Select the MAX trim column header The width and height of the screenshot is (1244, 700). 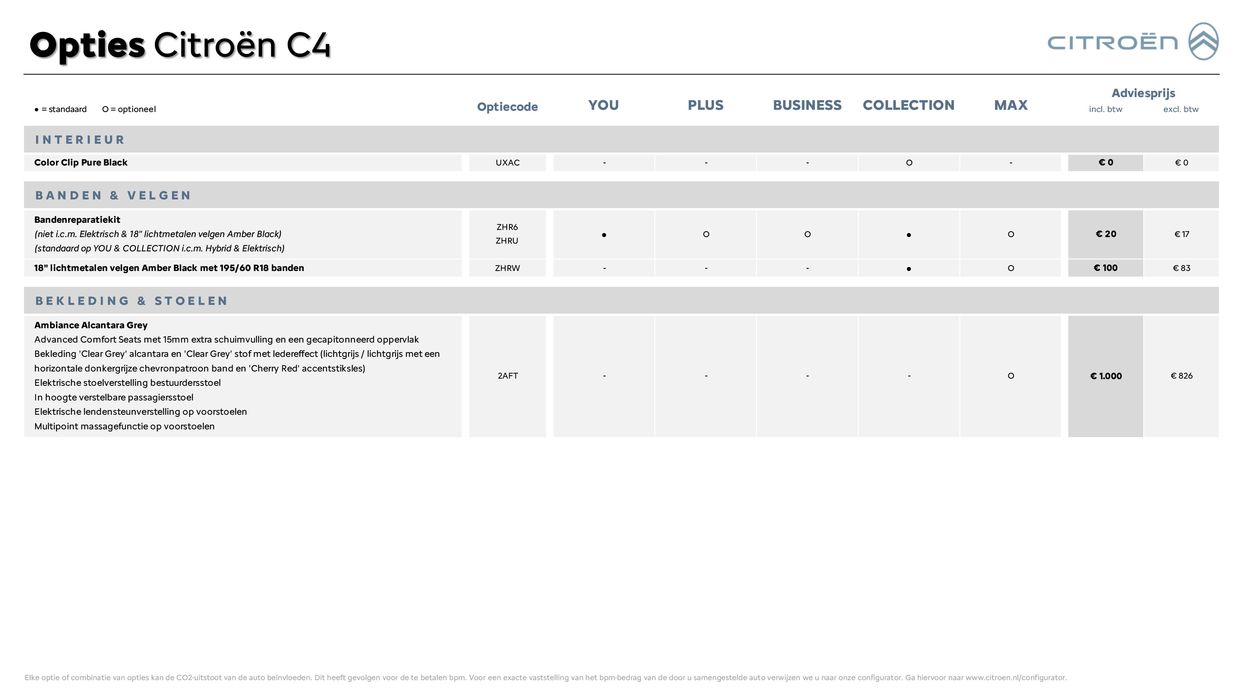1010,105
